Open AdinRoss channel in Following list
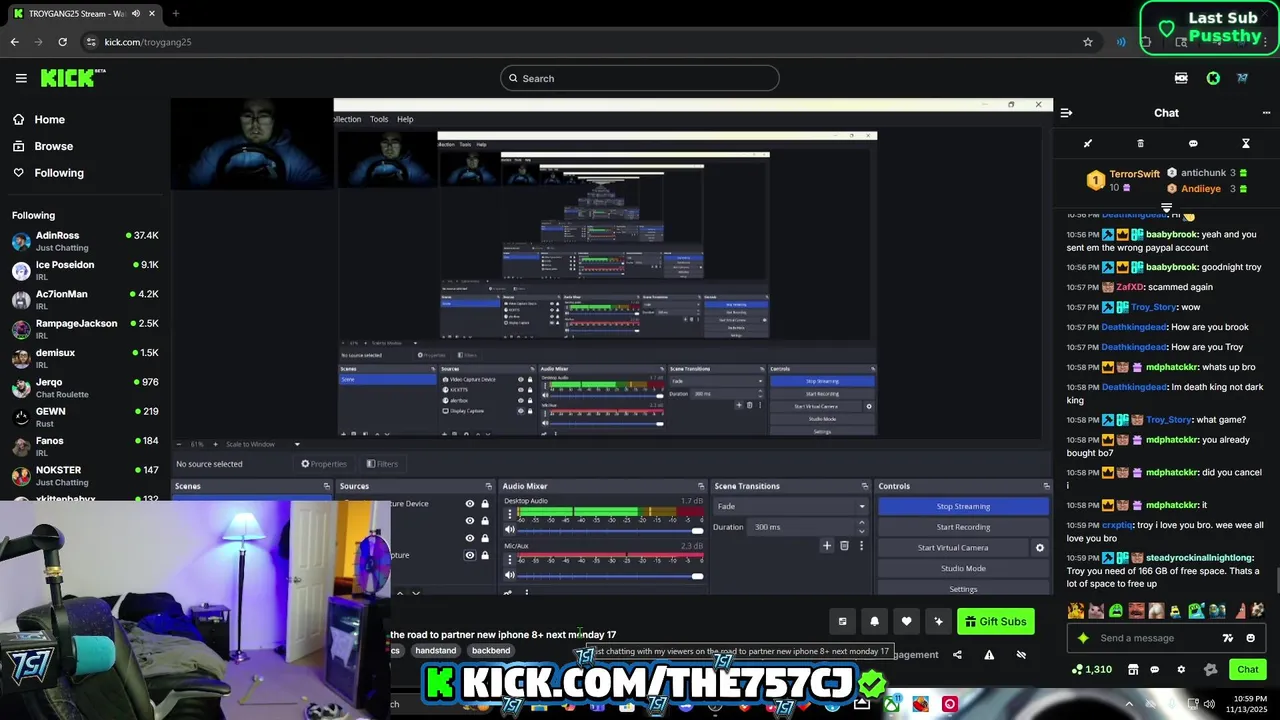Viewport: 1280px width, 720px height. 85,241
